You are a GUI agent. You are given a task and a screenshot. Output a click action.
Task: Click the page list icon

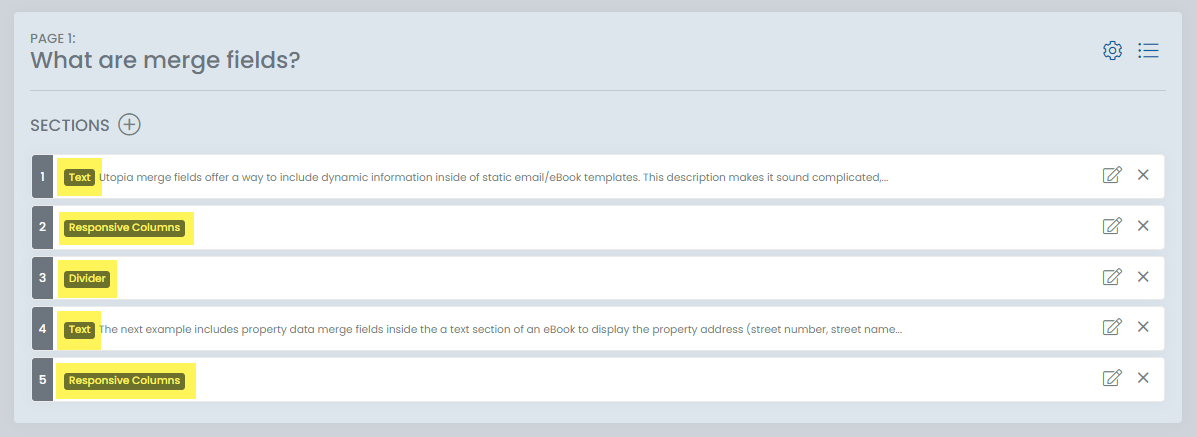[x=1148, y=50]
